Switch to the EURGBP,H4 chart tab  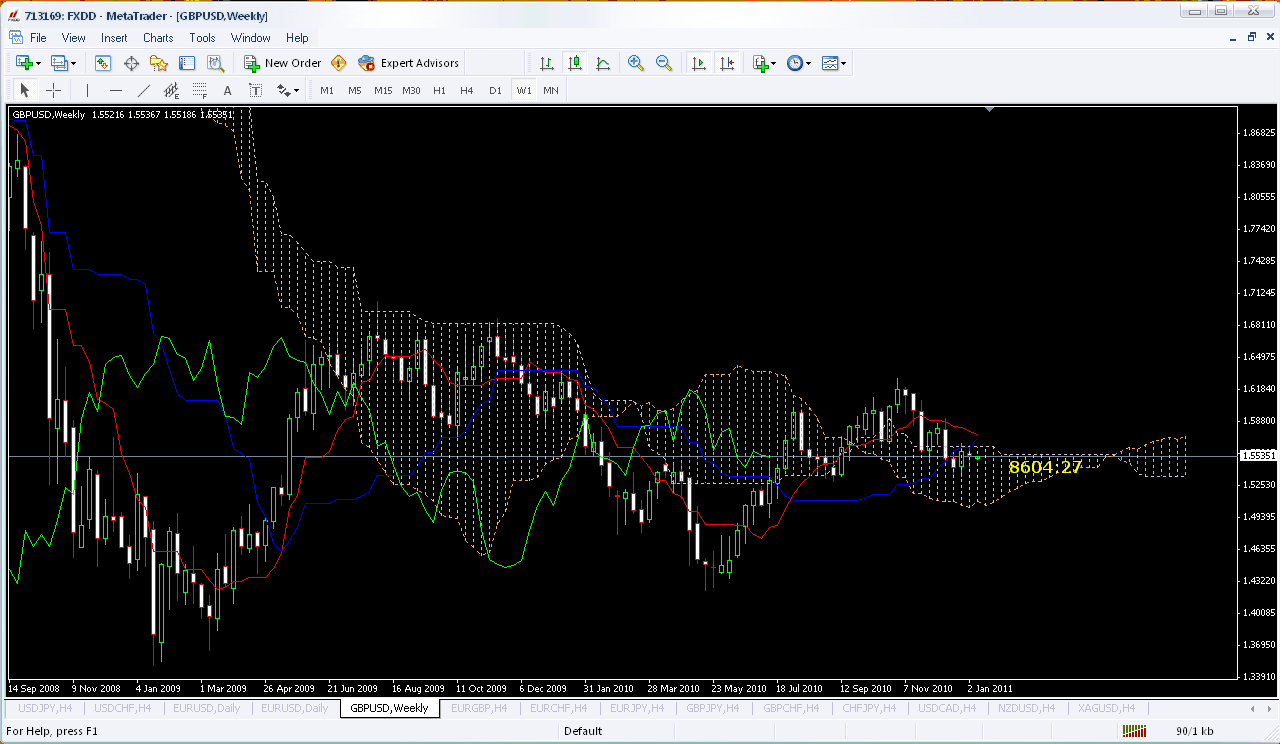pos(480,708)
